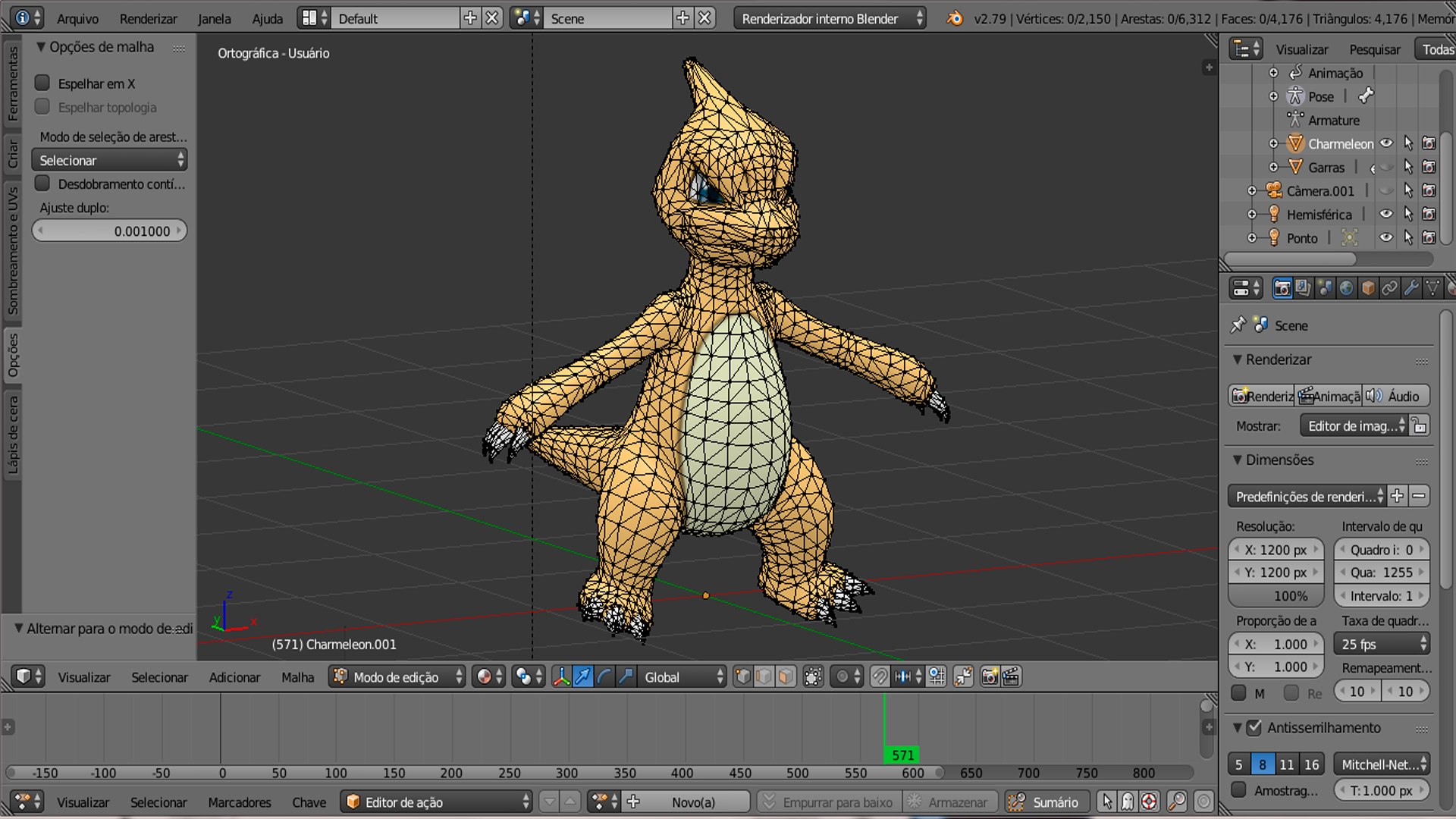
Task: Click the Áudio render button
Action: (x=1396, y=396)
